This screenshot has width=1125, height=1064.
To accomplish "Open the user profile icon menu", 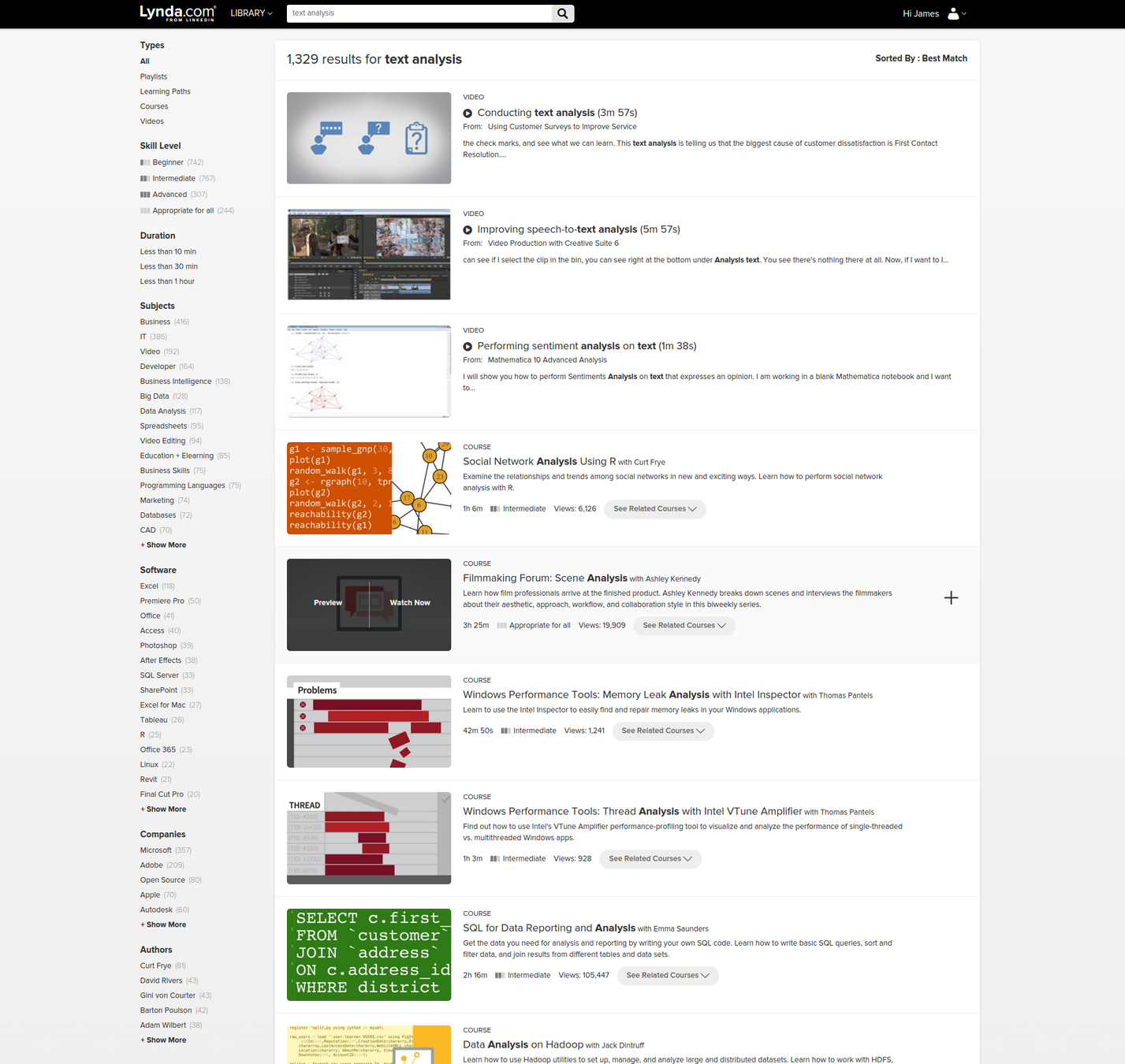I will (x=957, y=13).
